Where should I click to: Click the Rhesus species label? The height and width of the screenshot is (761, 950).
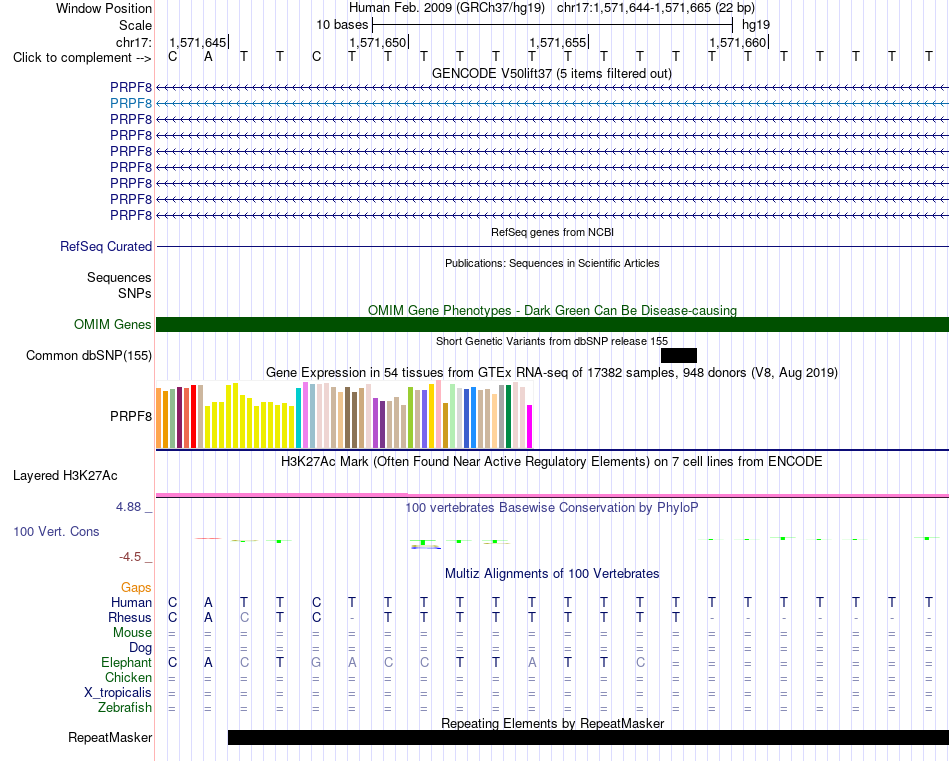coord(130,617)
